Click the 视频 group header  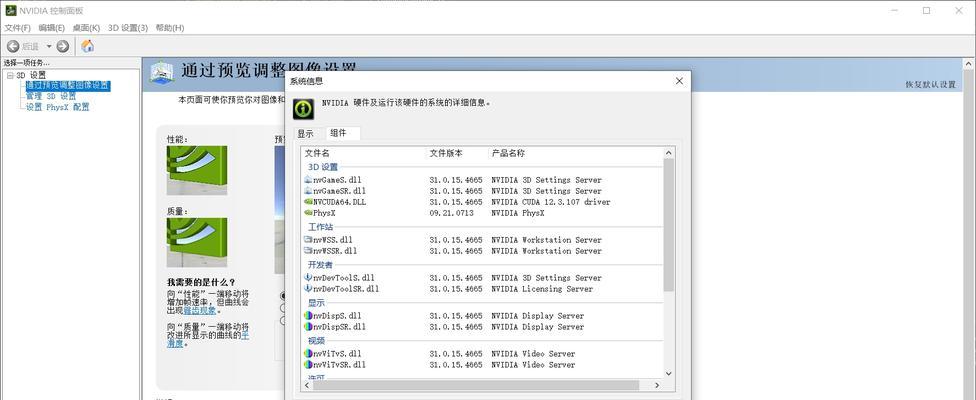(x=316, y=341)
